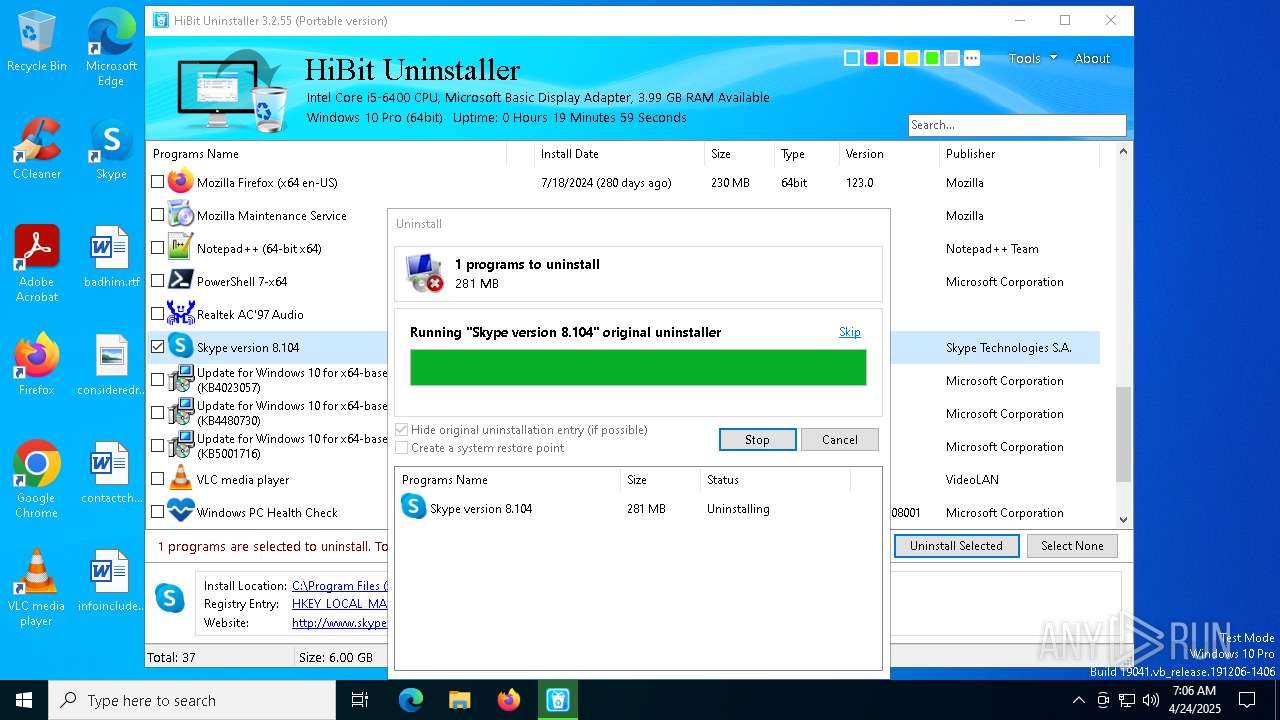Screen dimensions: 1280x720
Task: Sort by Version column header
Action: pyautogui.click(x=889, y=154)
